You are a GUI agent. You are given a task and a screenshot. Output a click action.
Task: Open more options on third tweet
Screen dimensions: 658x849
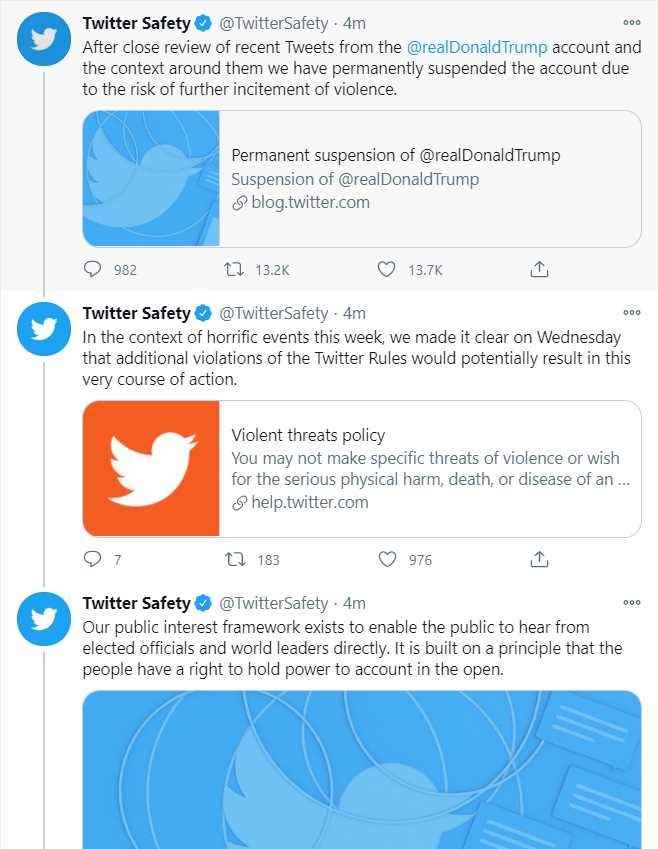(x=631, y=603)
